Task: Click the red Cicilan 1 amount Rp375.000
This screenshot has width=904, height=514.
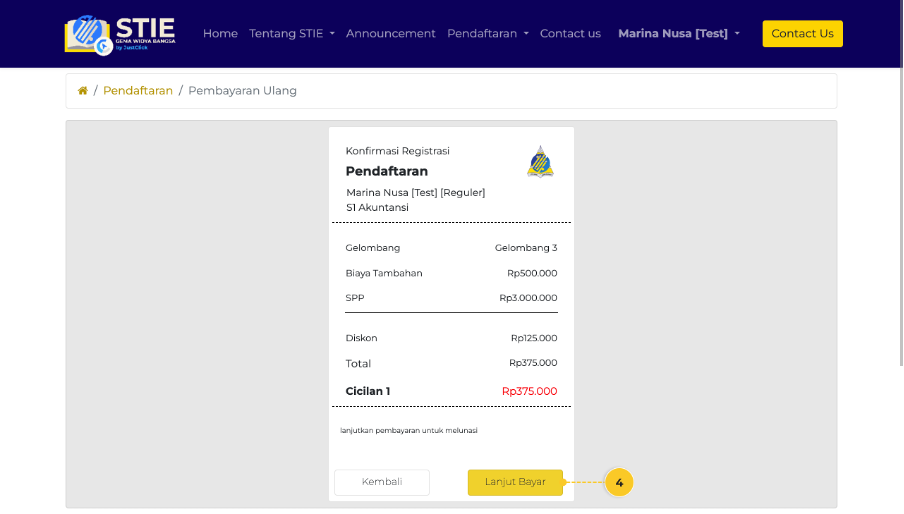Action: [529, 391]
